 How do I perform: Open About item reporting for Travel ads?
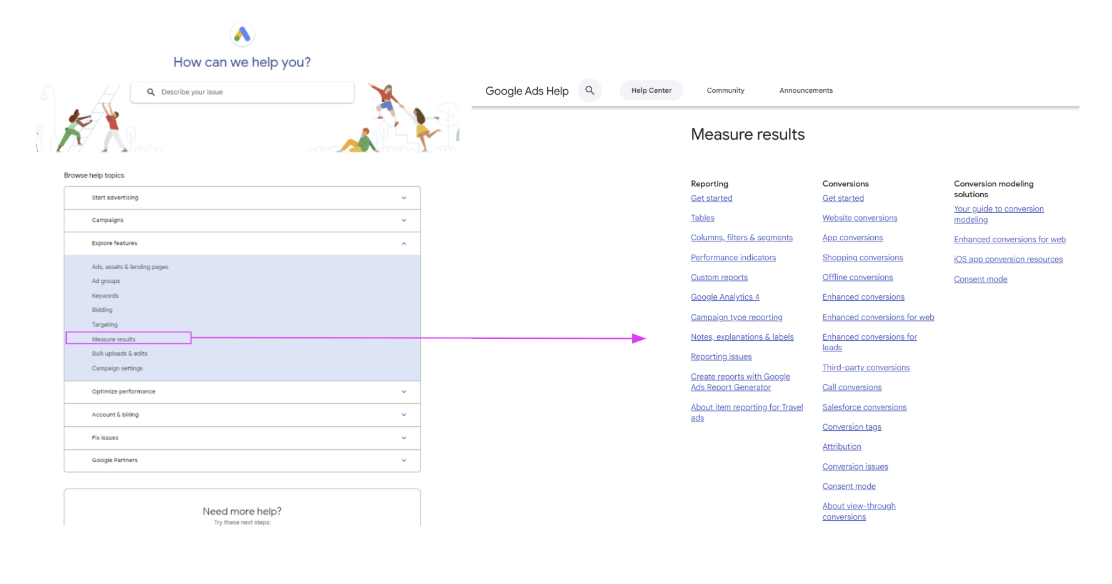tap(747, 412)
